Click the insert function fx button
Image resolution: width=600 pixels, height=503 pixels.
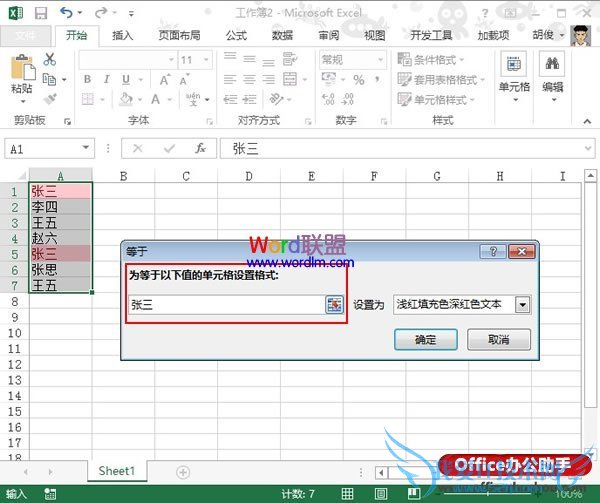(x=200, y=148)
